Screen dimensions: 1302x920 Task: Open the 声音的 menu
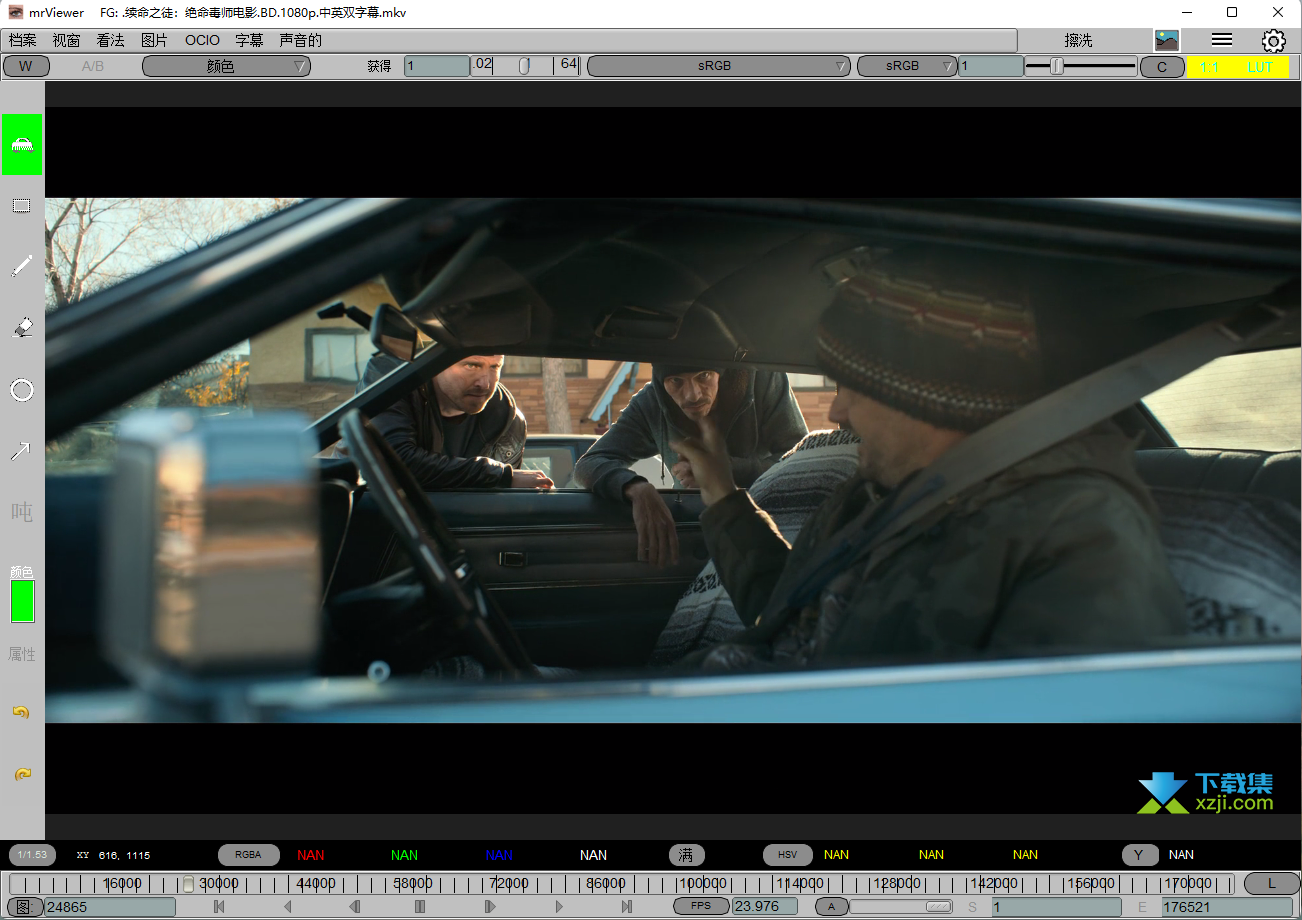click(300, 40)
